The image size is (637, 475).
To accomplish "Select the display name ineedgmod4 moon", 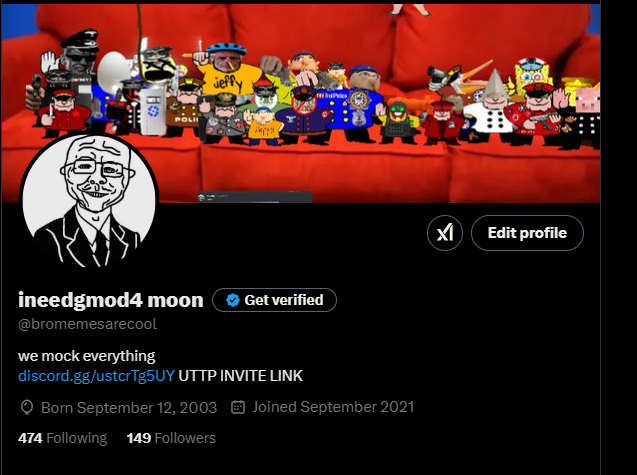I will point(110,300).
